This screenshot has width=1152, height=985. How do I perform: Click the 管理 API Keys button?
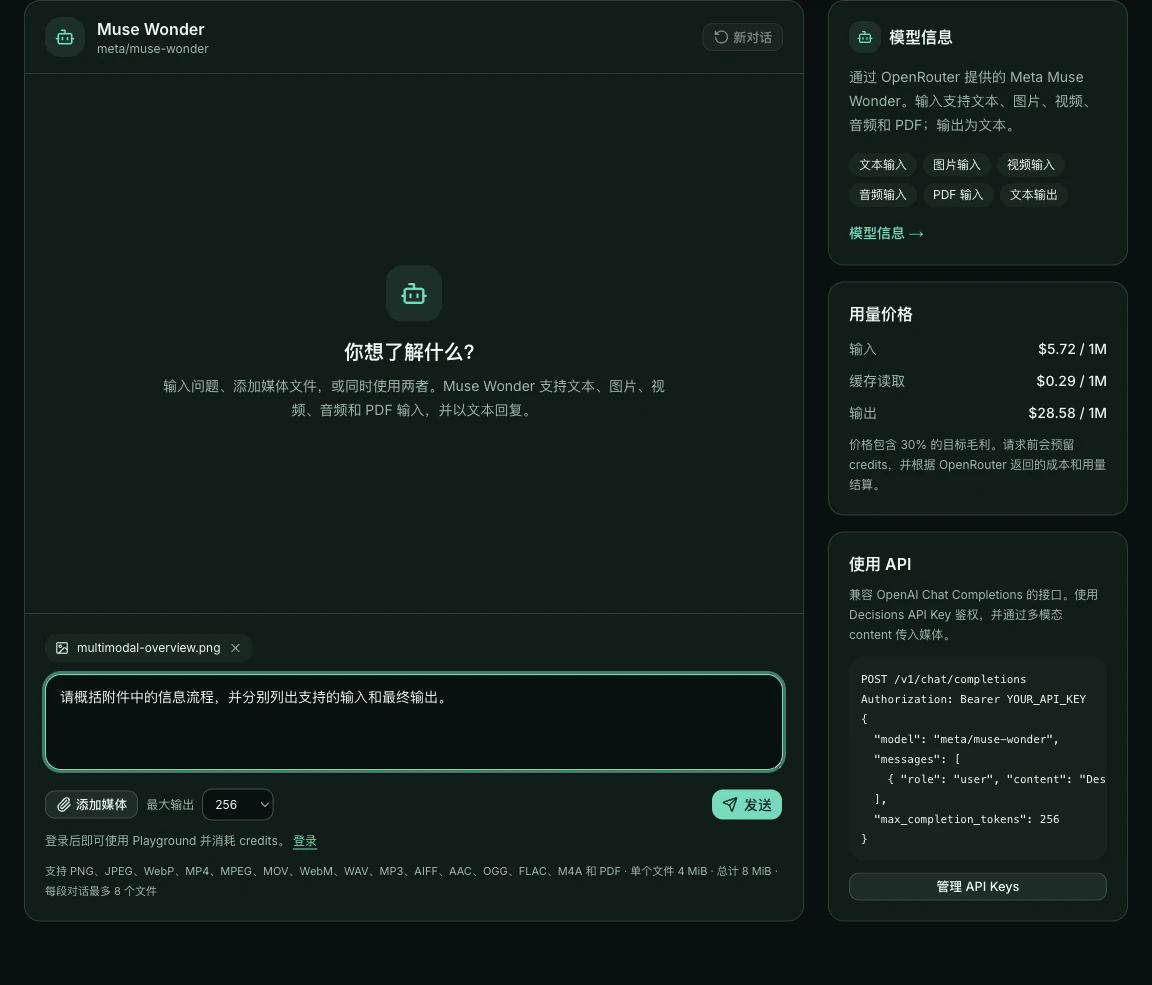[977, 887]
